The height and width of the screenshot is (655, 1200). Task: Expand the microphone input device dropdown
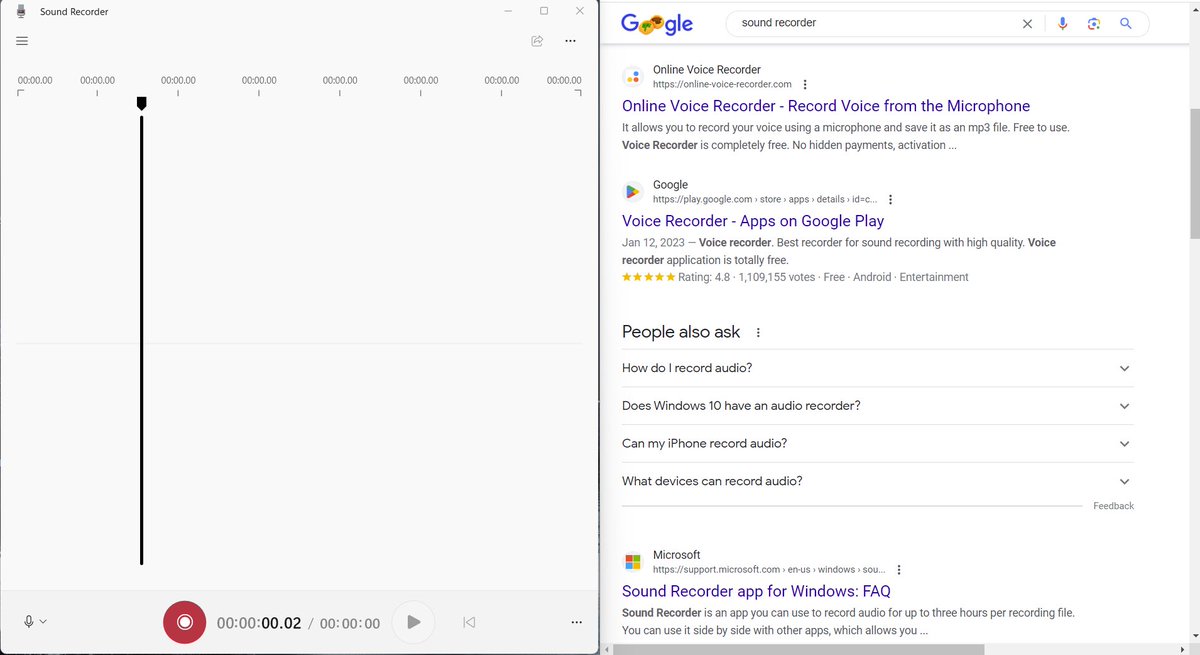click(43, 622)
